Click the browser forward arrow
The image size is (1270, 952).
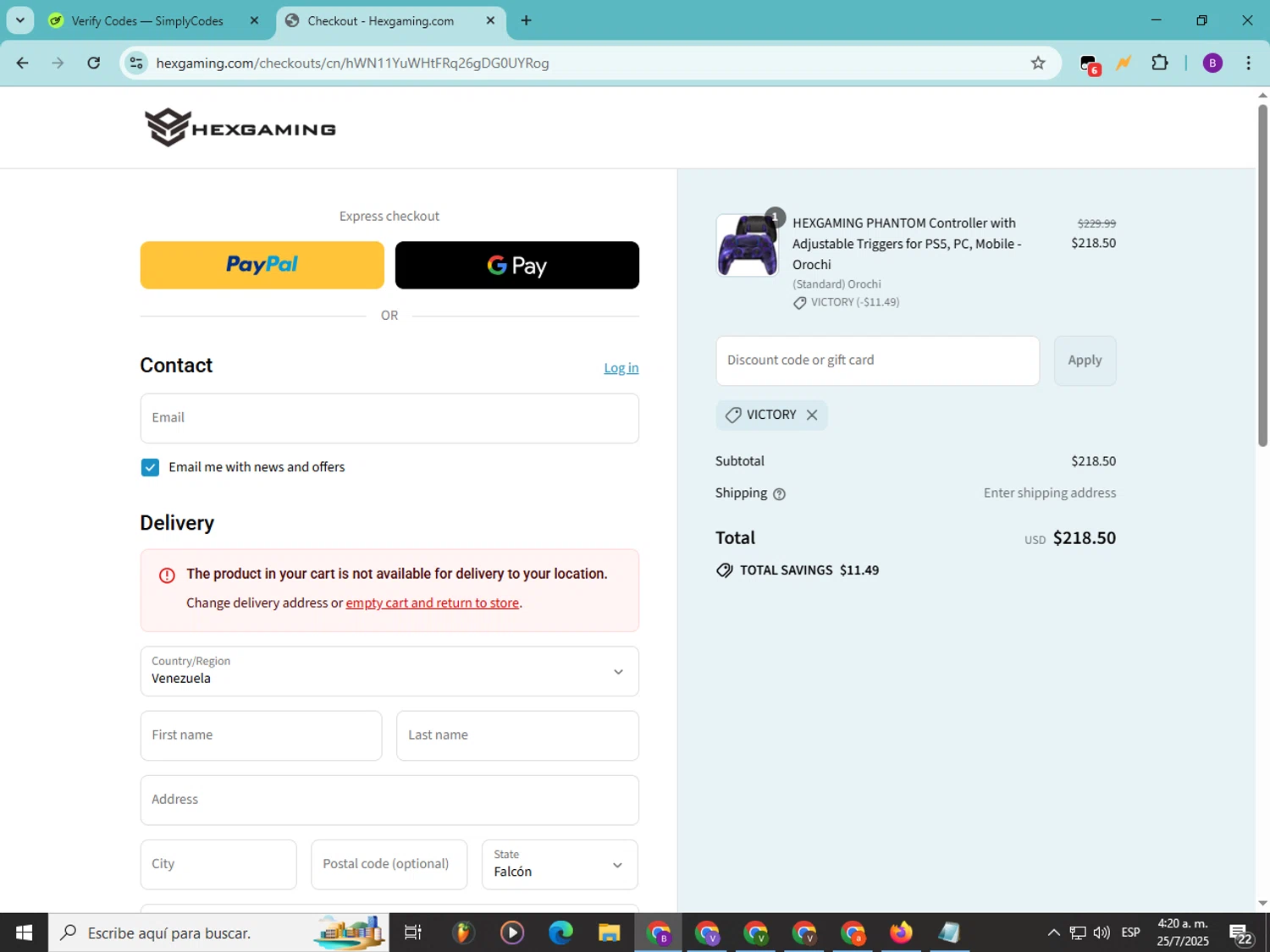click(x=58, y=63)
